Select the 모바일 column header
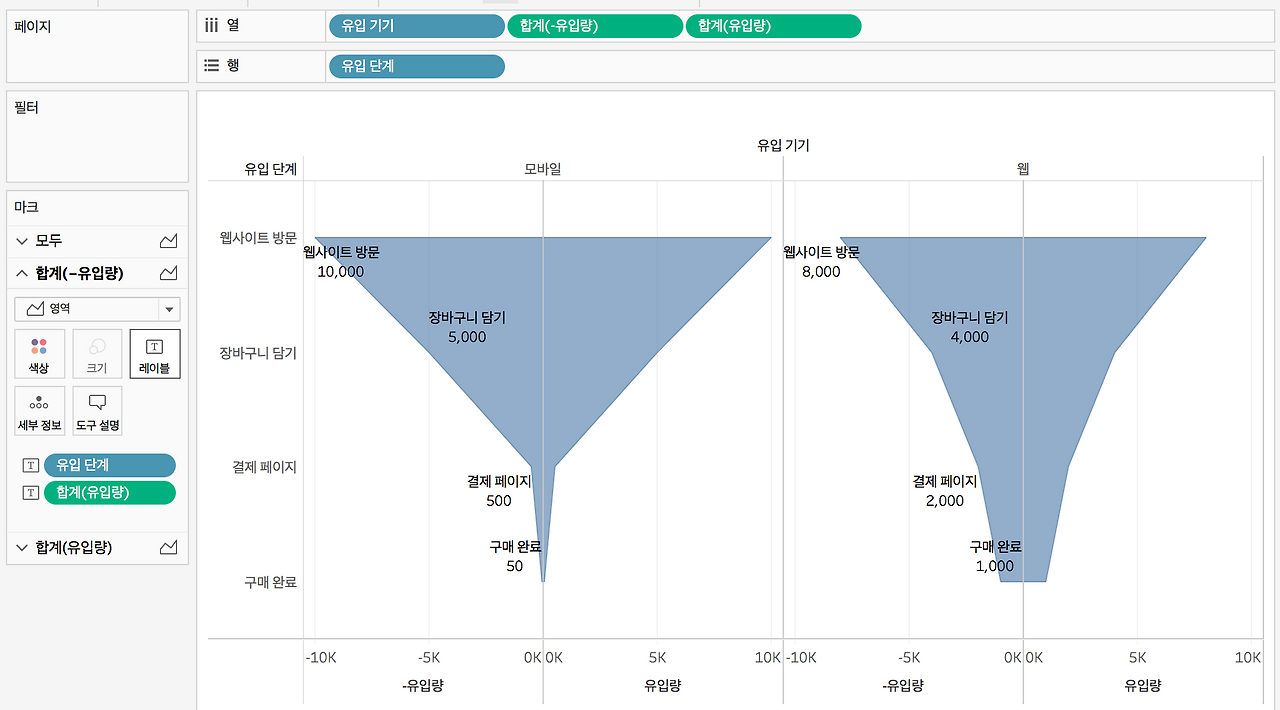1280x710 pixels. point(543,169)
